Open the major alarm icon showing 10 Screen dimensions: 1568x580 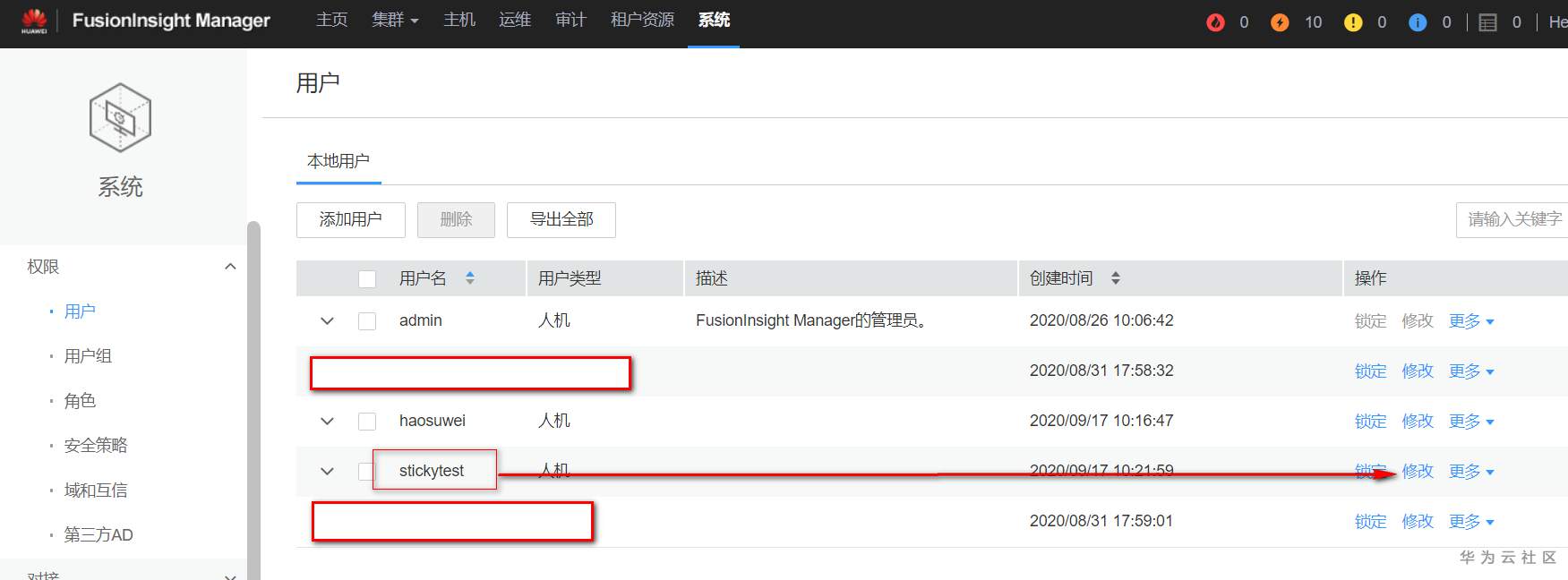tap(1280, 22)
